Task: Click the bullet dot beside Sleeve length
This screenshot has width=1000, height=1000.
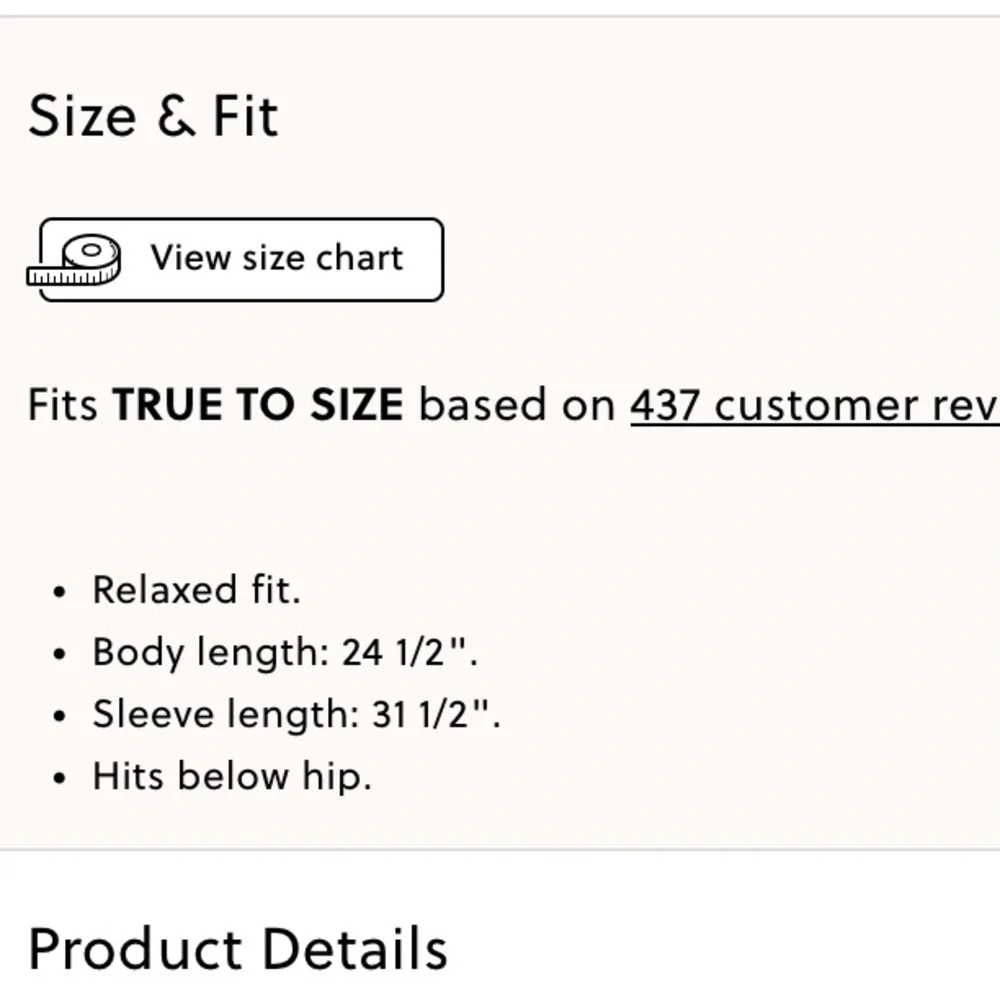Action: (x=60, y=717)
